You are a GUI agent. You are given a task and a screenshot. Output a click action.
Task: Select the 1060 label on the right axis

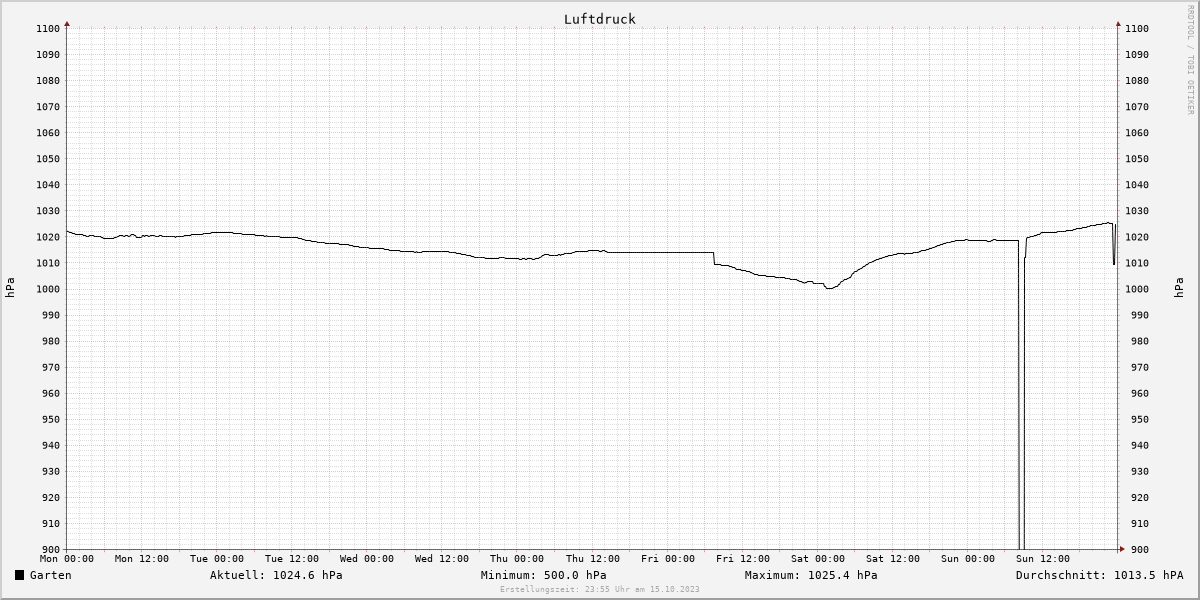(1137, 133)
